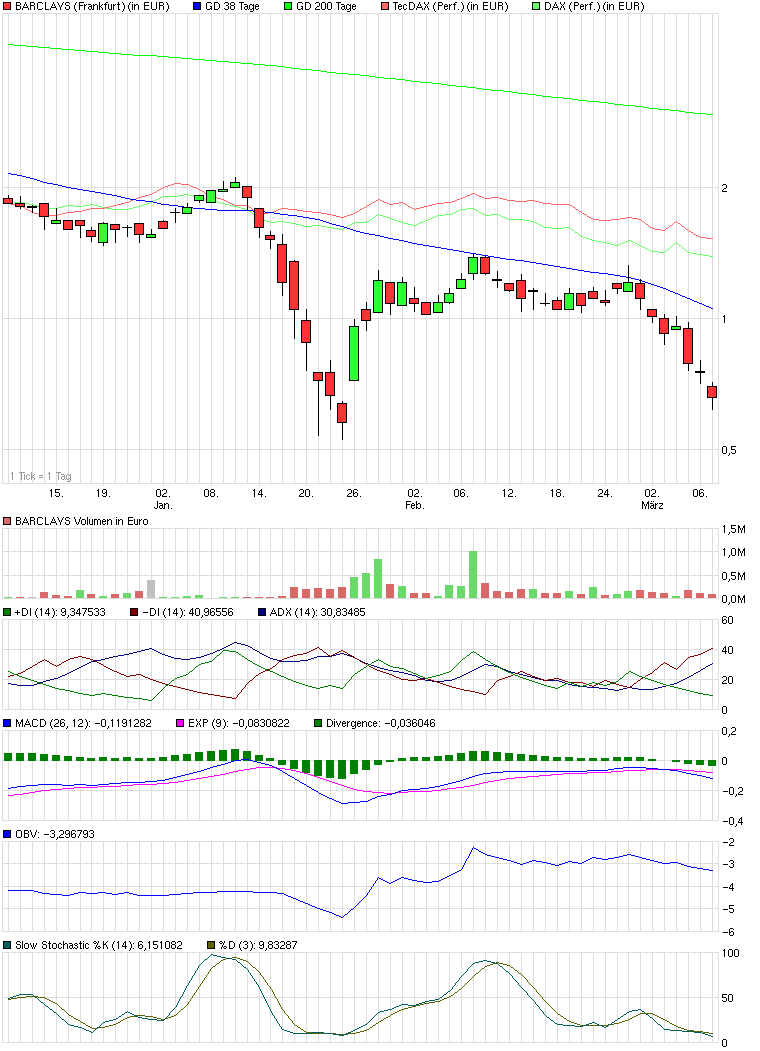Viewport: 760px width, 1051px height.
Task: Click the red BARCLAYS legend swatch
Action: click(x=8, y=7)
